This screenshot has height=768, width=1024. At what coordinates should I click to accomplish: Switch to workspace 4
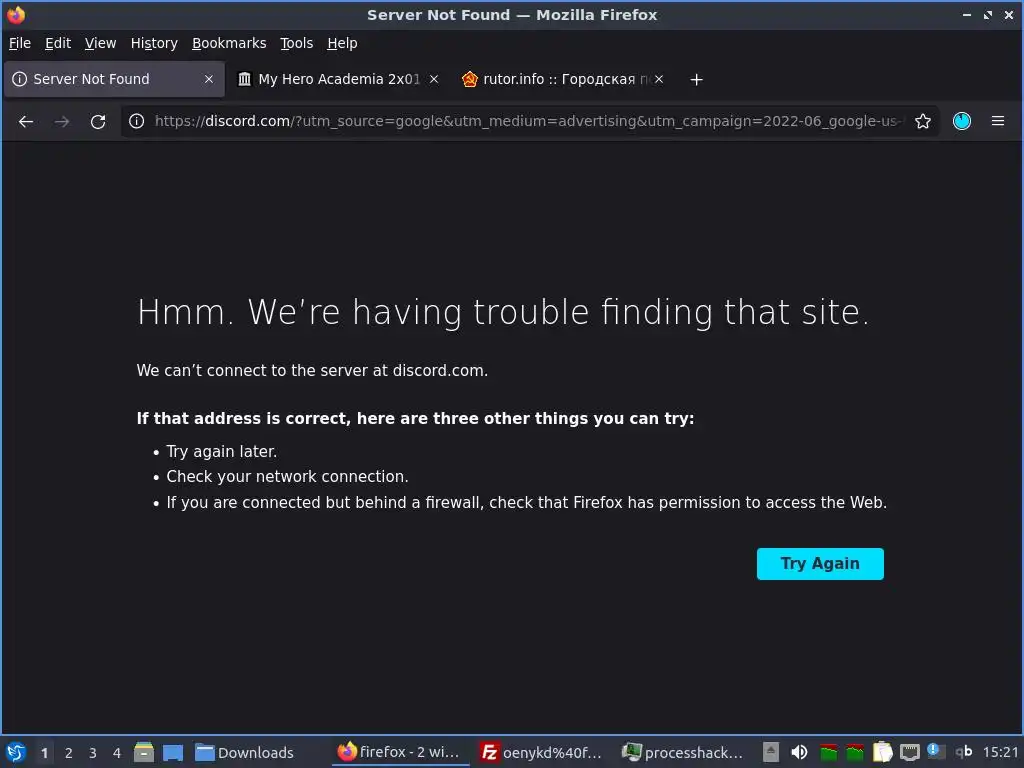click(117, 753)
